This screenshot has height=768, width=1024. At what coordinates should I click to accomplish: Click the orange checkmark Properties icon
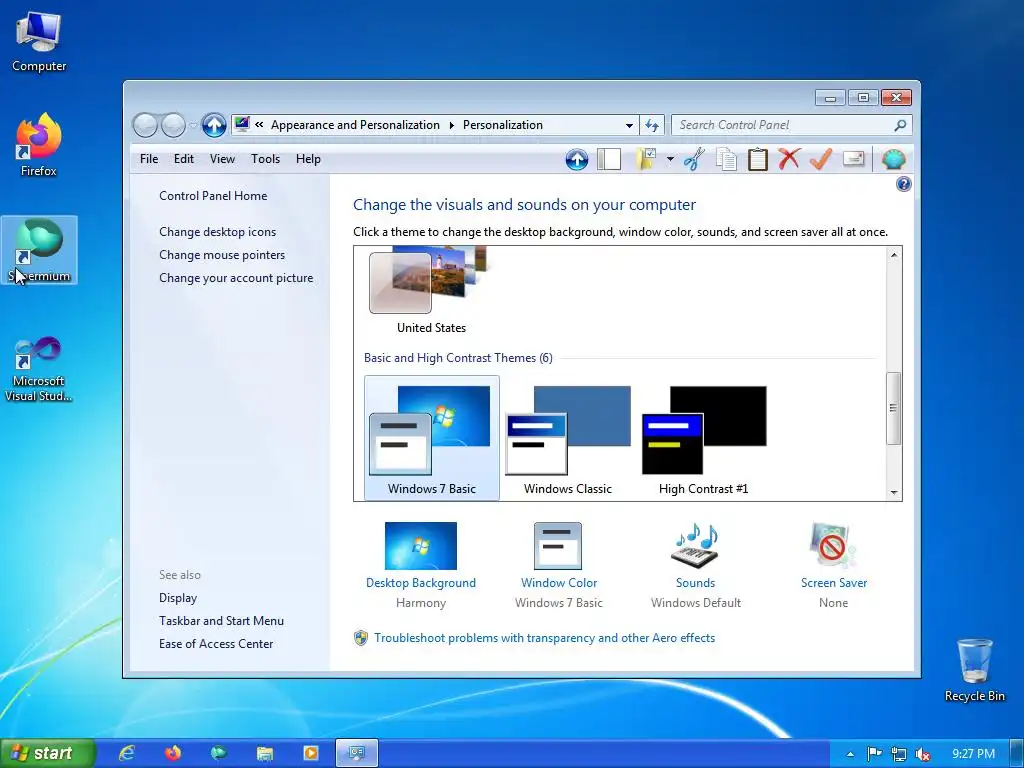[x=821, y=159]
